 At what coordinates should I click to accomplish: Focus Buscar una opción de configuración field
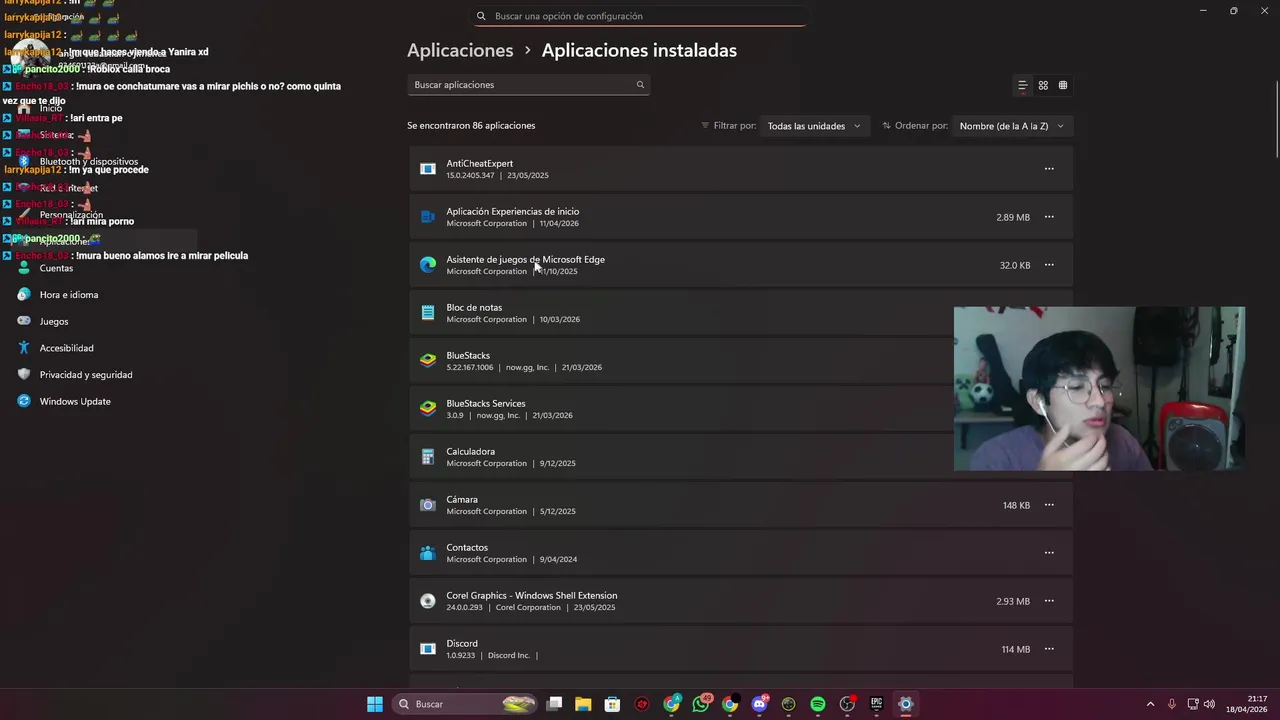pos(640,16)
